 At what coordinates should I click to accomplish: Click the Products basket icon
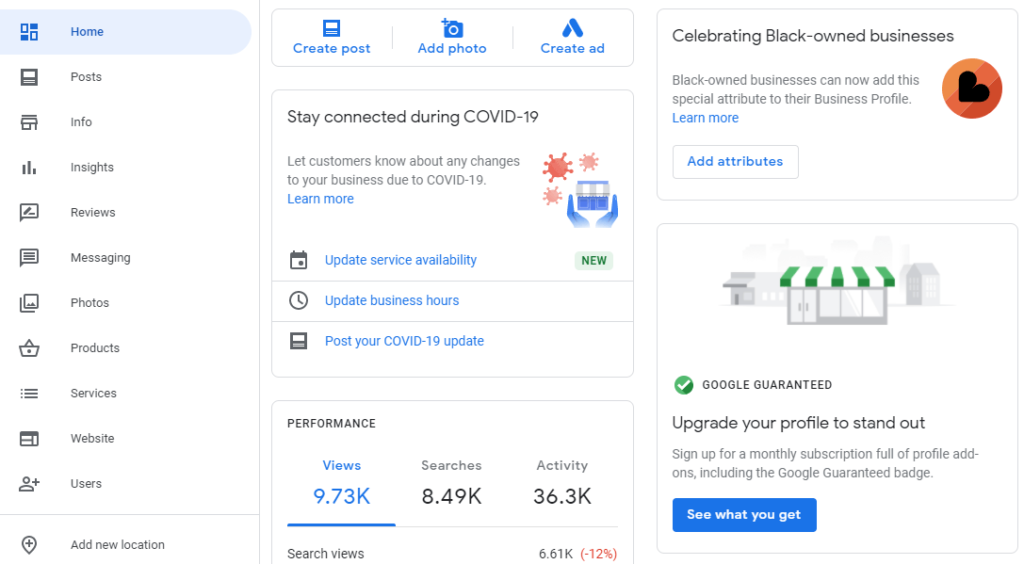pos(29,348)
